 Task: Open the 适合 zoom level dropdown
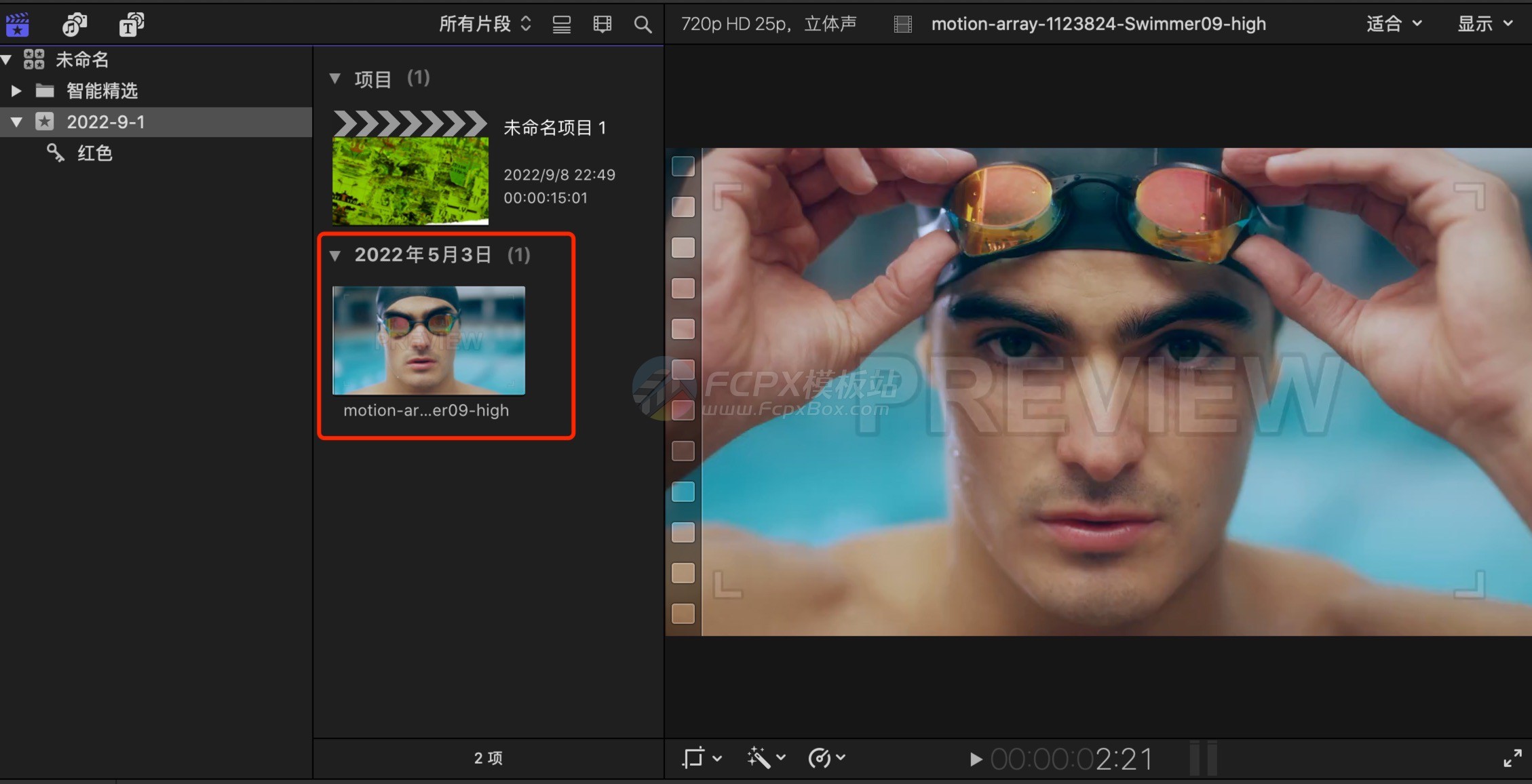click(1394, 24)
